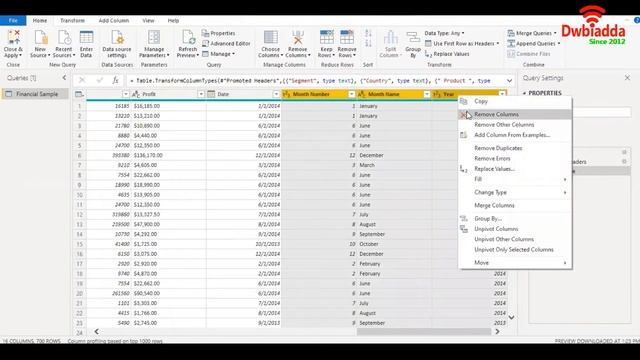This screenshot has height=360, width=640.
Task: Switch to the View tab
Action: pyautogui.click(x=148, y=20)
